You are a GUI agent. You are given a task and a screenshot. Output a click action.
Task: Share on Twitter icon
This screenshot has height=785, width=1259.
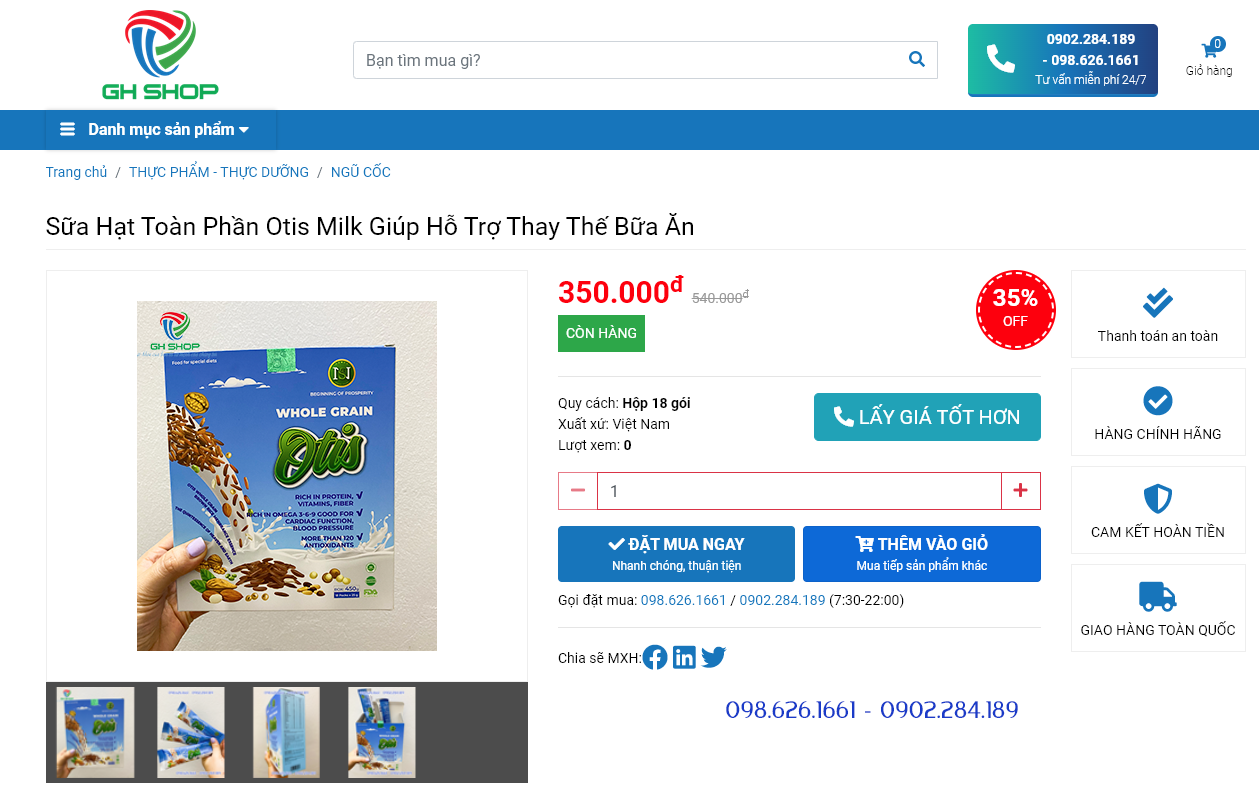(x=713, y=657)
